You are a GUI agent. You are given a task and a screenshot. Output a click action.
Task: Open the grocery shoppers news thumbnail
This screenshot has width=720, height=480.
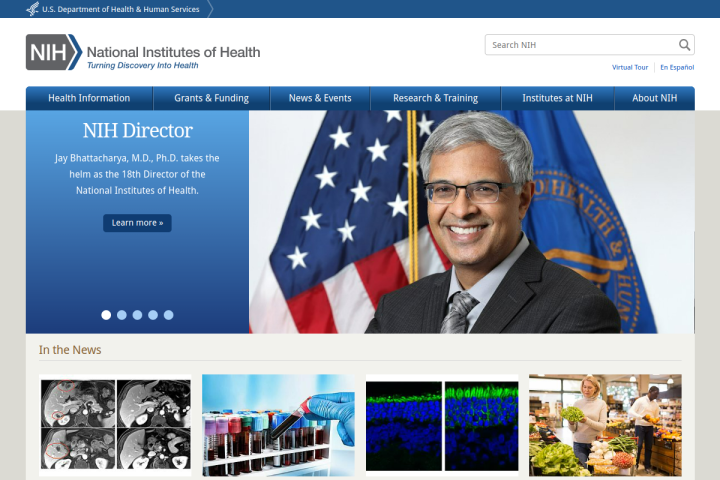(x=605, y=425)
